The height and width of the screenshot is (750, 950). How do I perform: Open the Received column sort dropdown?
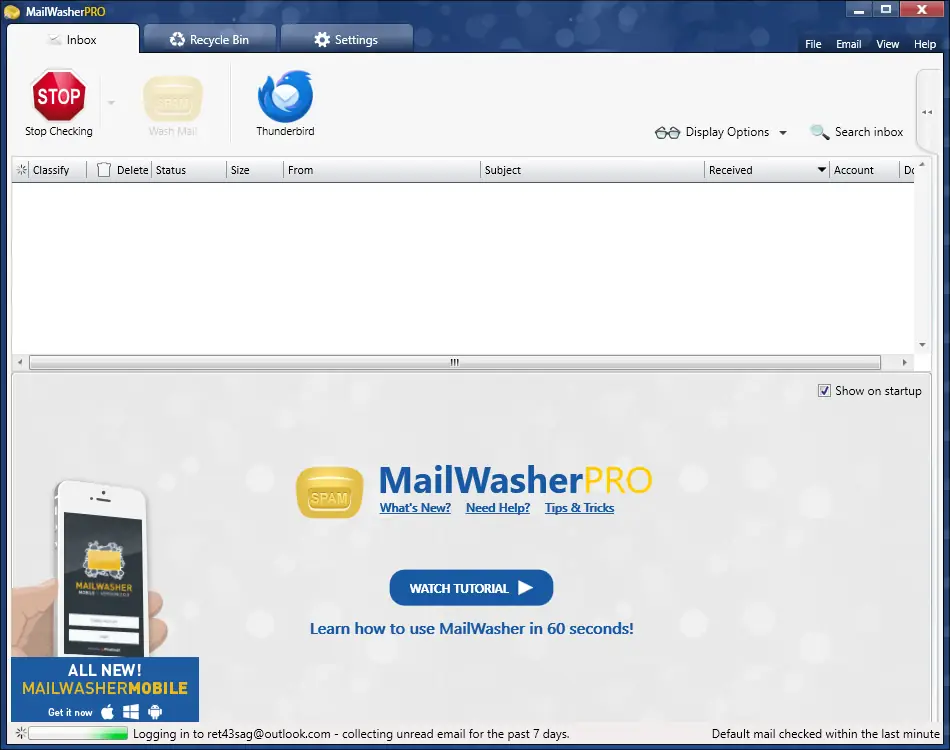[823, 170]
